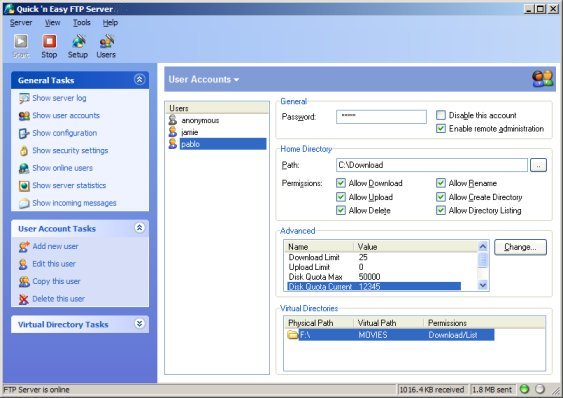
Task: Click the Change... button
Action: [x=520, y=247]
